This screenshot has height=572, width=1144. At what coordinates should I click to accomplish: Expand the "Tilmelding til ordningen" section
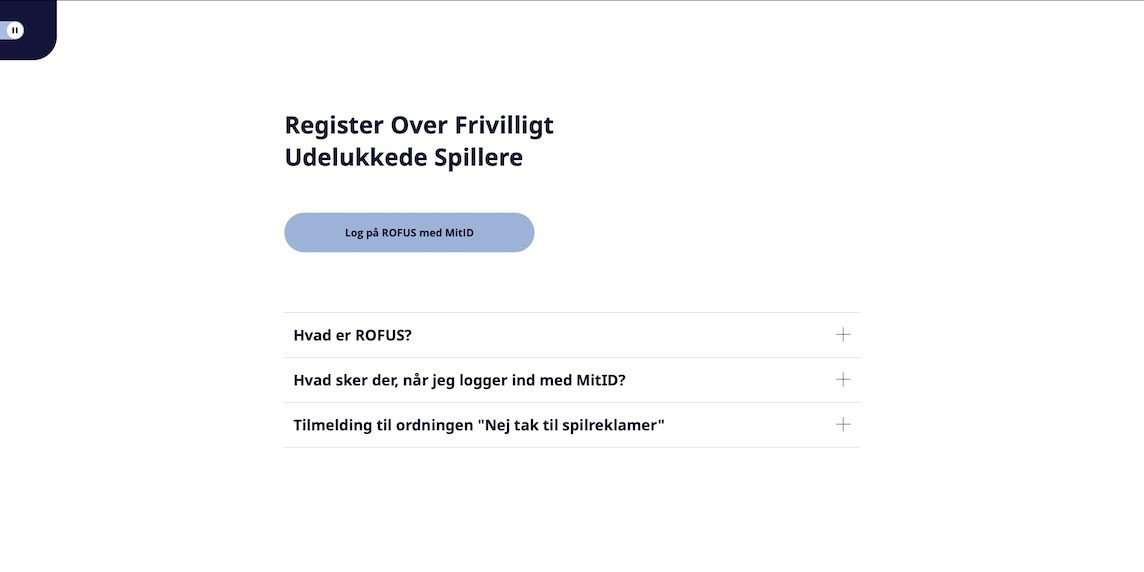570,425
